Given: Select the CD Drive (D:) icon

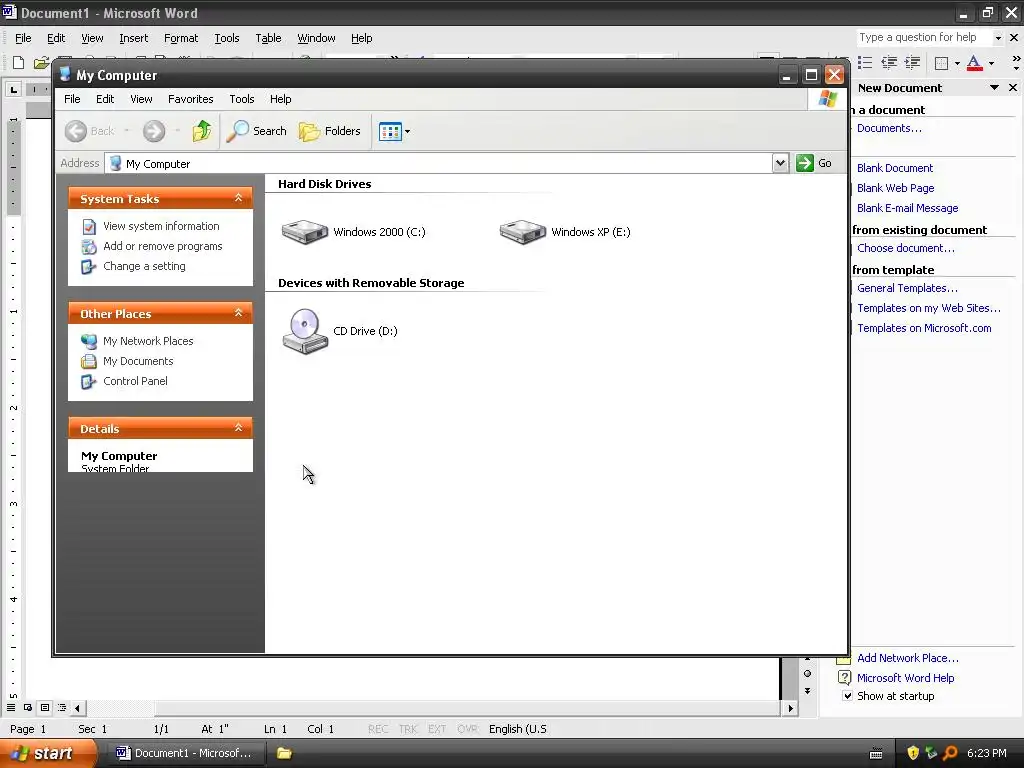Looking at the screenshot, I should 340,331.
